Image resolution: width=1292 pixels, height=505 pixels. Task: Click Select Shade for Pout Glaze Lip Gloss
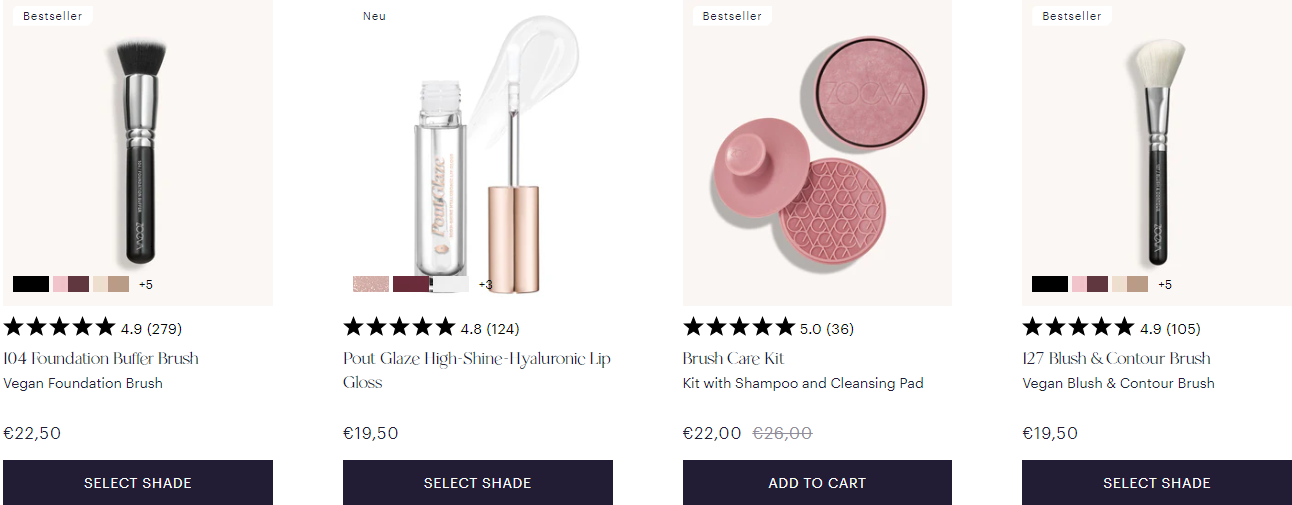478,482
